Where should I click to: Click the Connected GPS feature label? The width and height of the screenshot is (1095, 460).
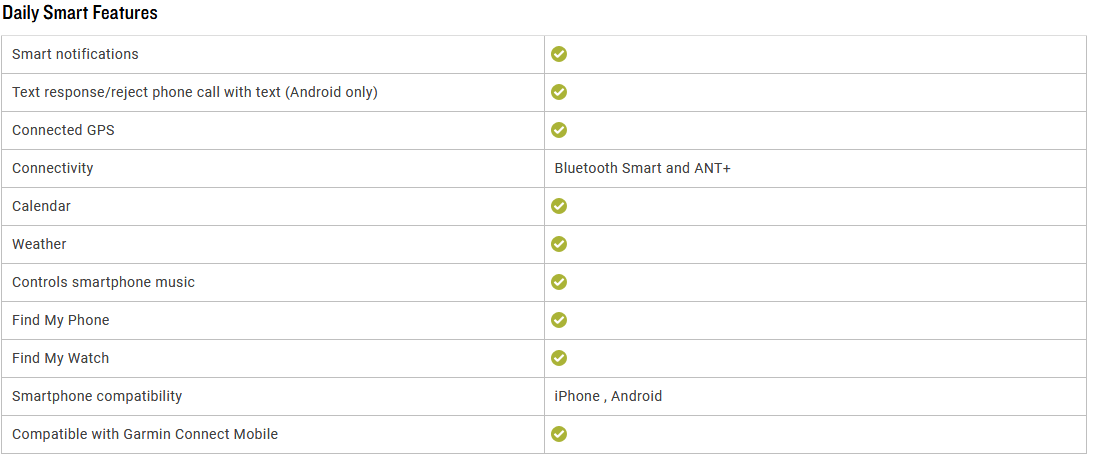click(64, 130)
